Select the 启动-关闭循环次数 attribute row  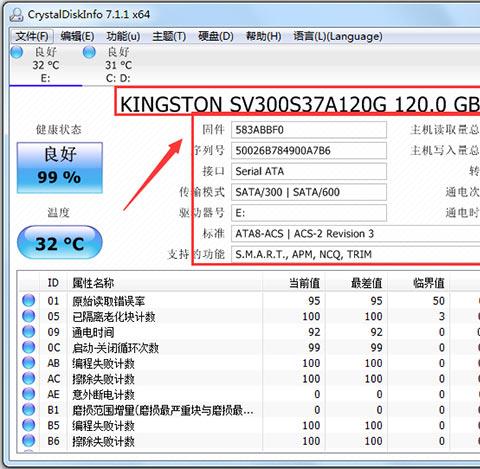click(x=249, y=348)
